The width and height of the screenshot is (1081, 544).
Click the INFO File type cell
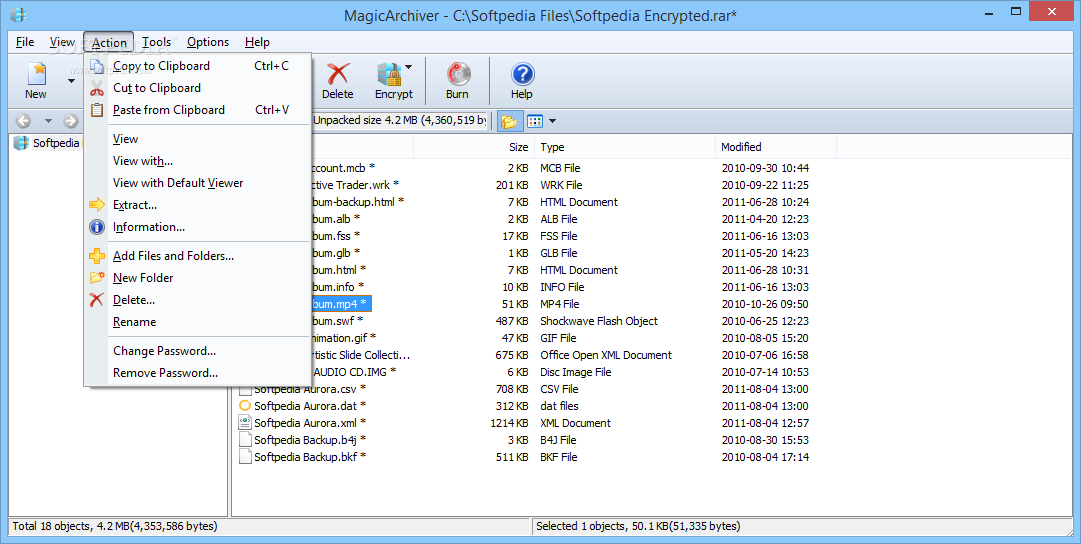(562, 288)
